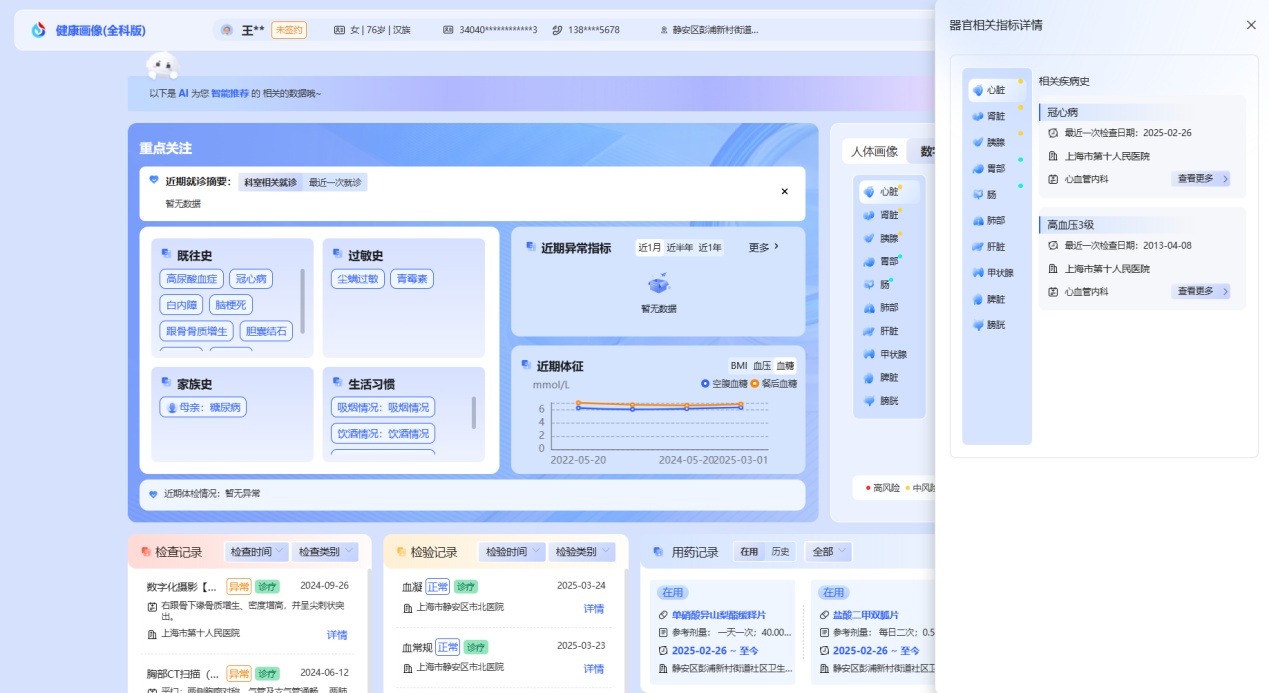Click the 青霉素 allergy tag
The width and height of the screenshot is (1269, 693).
click(x=411, y=279)
